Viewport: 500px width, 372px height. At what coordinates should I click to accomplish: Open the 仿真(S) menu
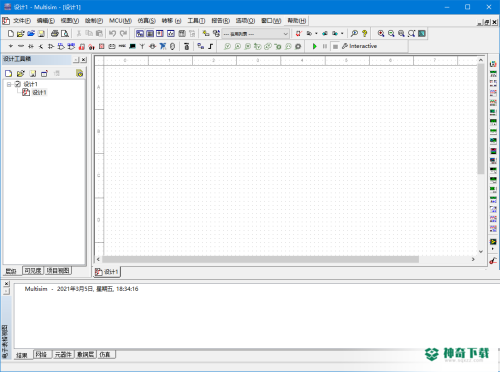point(147,21)
